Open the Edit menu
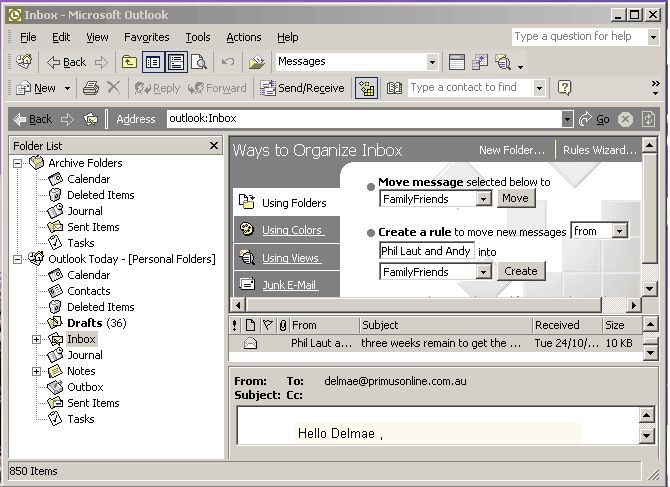This screenshot has width=670, height=487. 61,37
